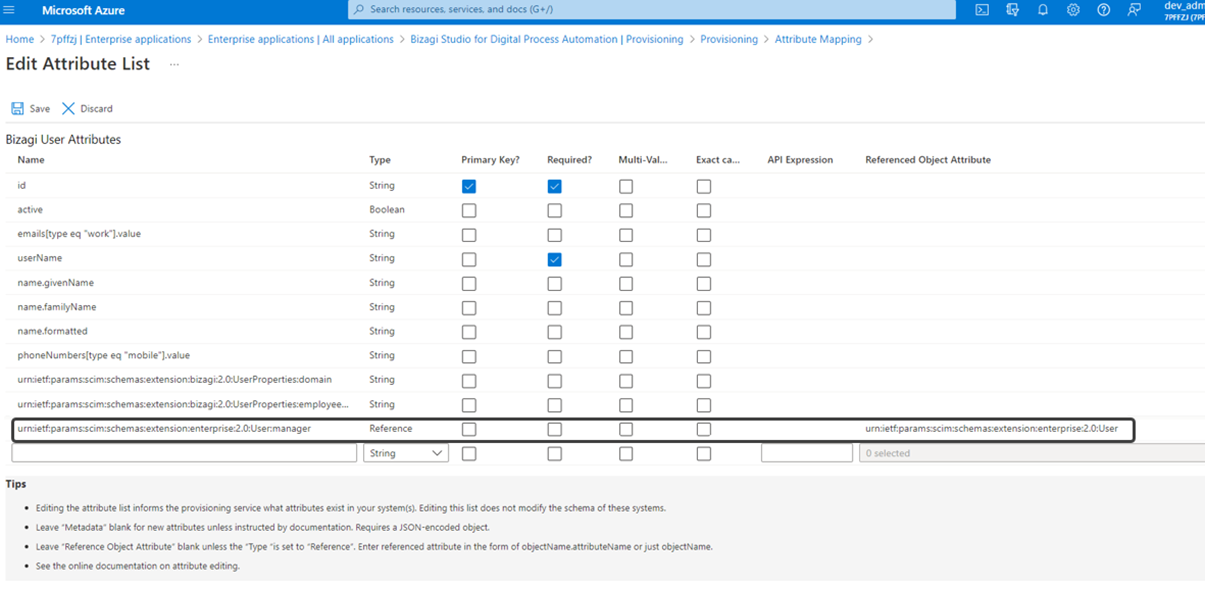Navigate to the Attribute Mapping breadcrumb
Image resolution: width=1205 pixels, height=589 pixels.
[817, 39]
